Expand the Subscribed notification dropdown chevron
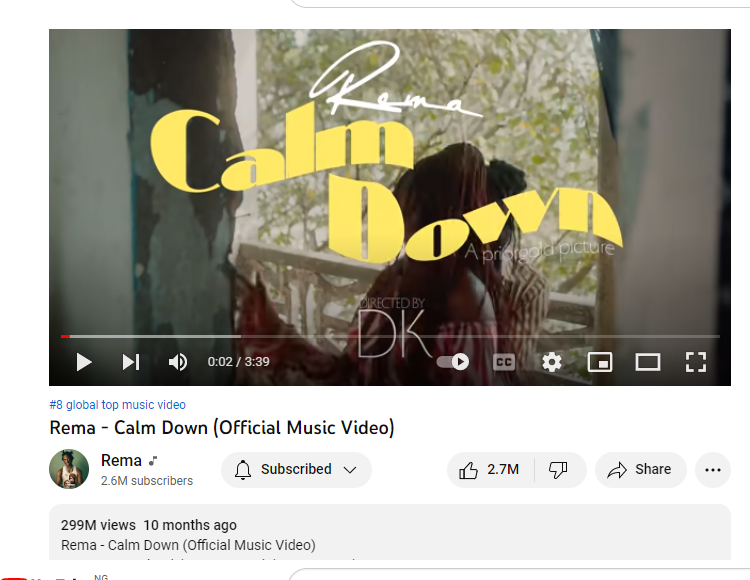The width and height of the screenshot is (750, 580). click(350, 470)
